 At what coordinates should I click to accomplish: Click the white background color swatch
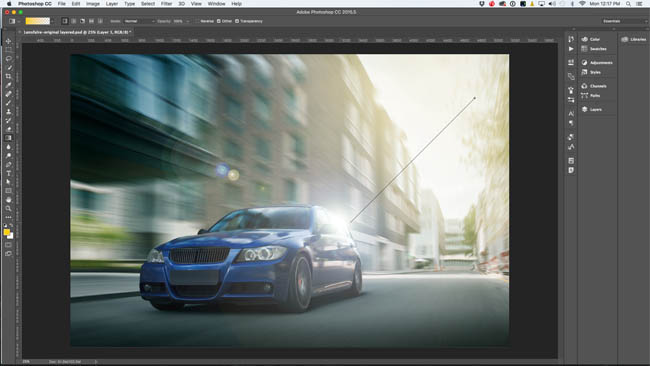(x=12, y=237)
